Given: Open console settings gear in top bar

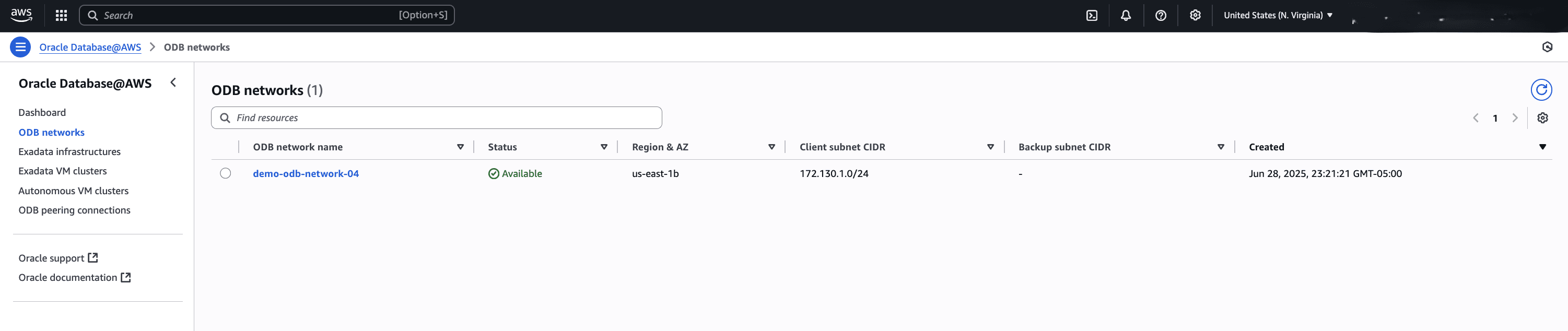Looking at the screenshot, I should (x=1195, y=15).
